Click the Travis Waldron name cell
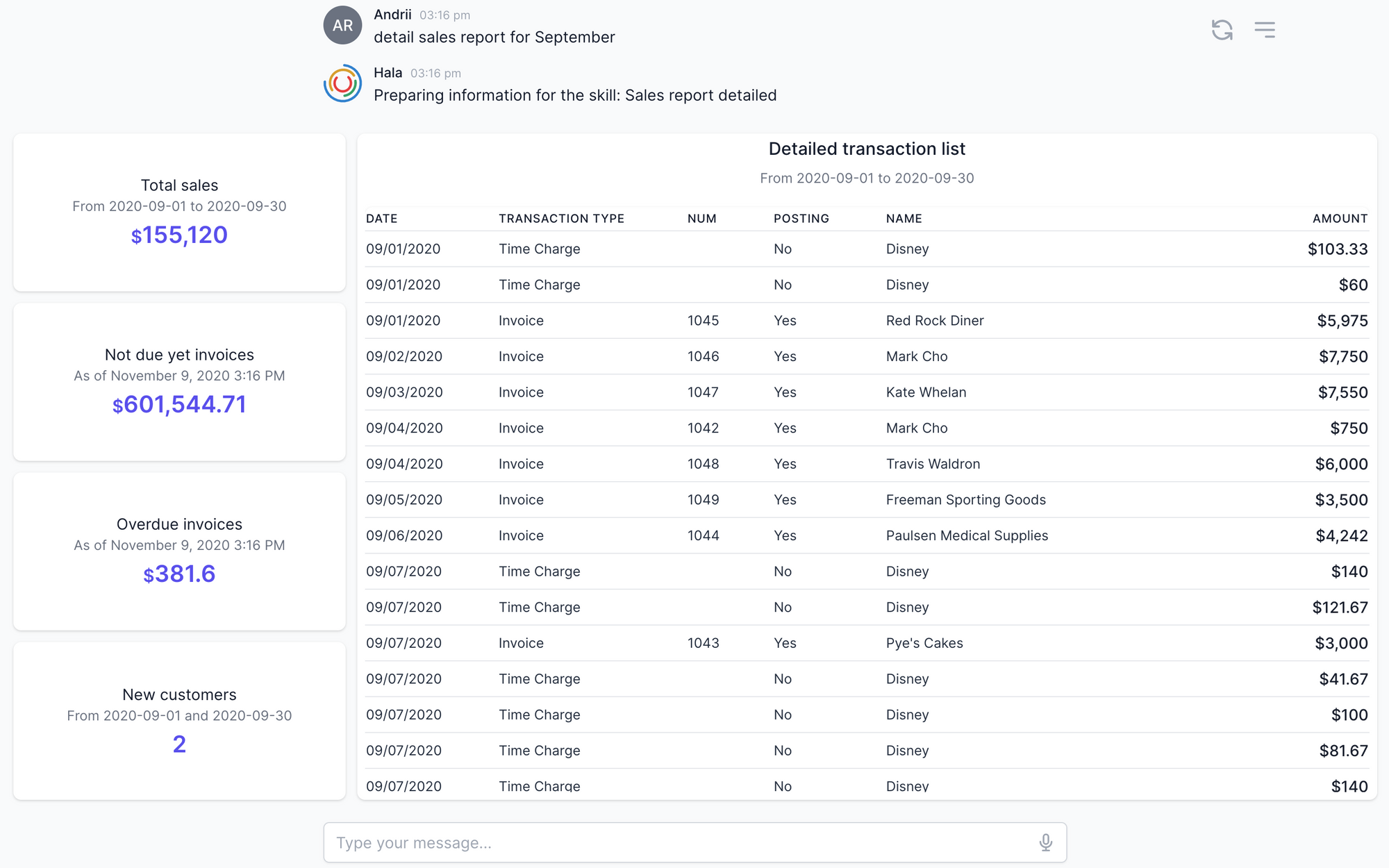Viewport: 1389px width, 868px height. click(933, 464)
